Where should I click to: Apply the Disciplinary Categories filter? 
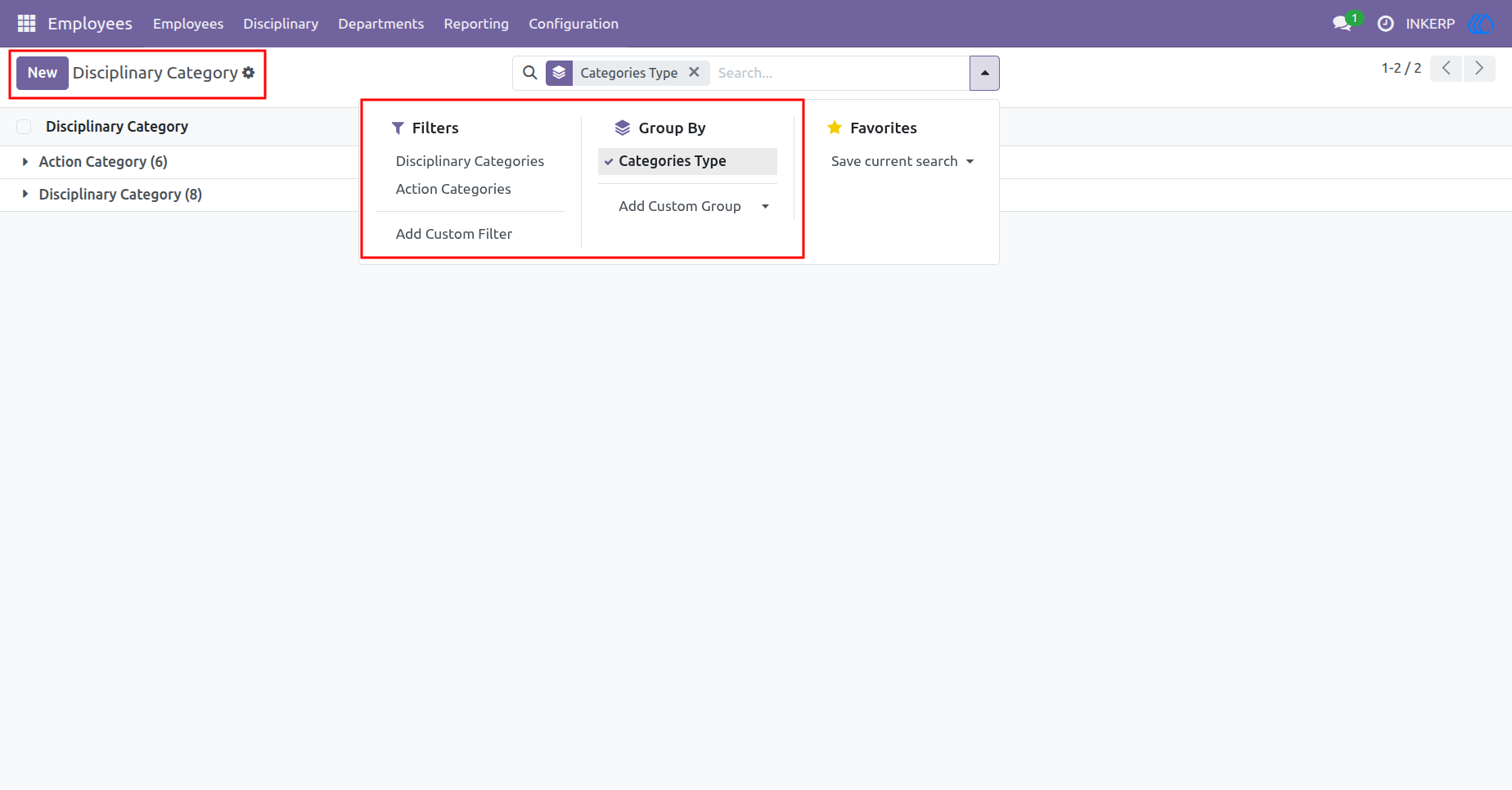pos(470,161)
